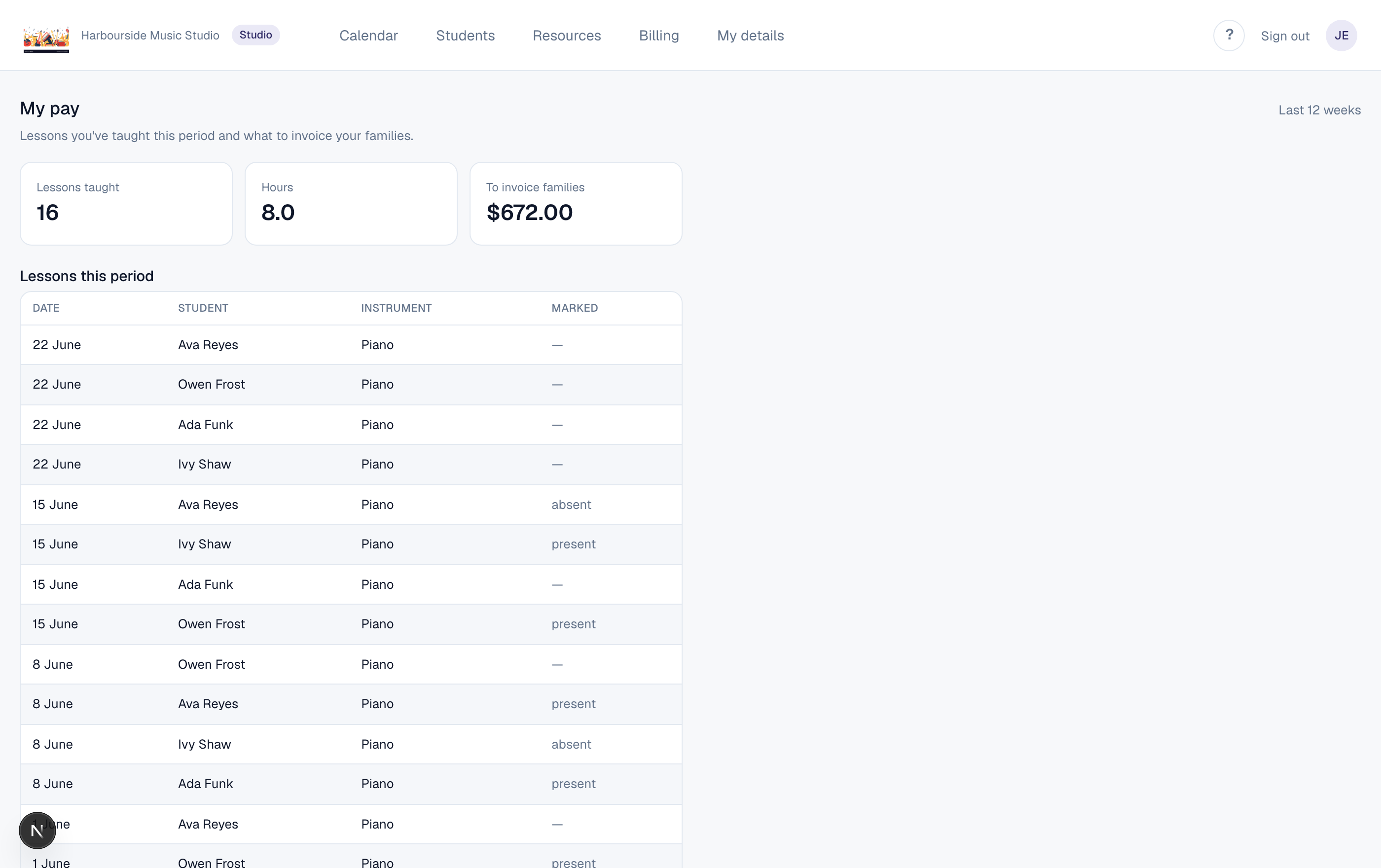Go to the Calendar tab
The width and height of the screenshot is (1381, 868).
tap(368, 36)
